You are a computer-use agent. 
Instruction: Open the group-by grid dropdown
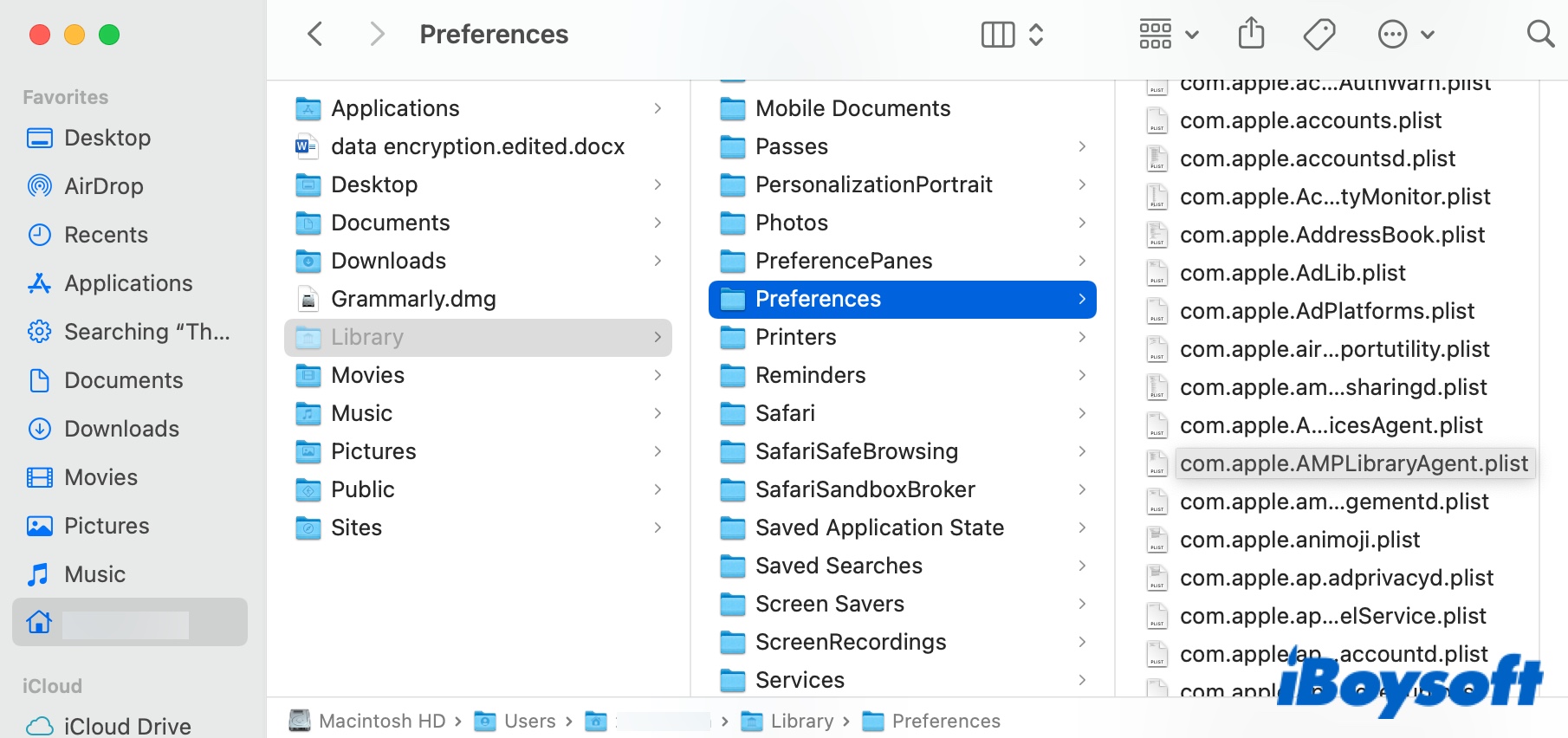1168,35
